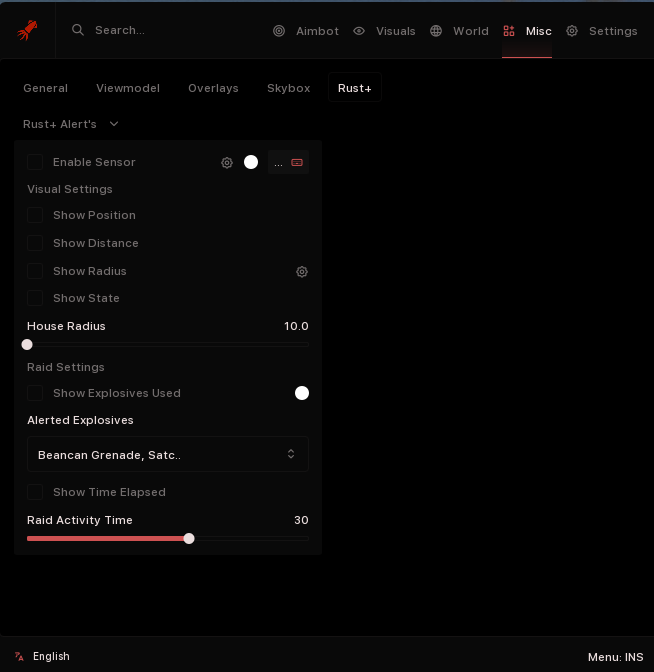Enable Show State checkbox

pos(35,298)
